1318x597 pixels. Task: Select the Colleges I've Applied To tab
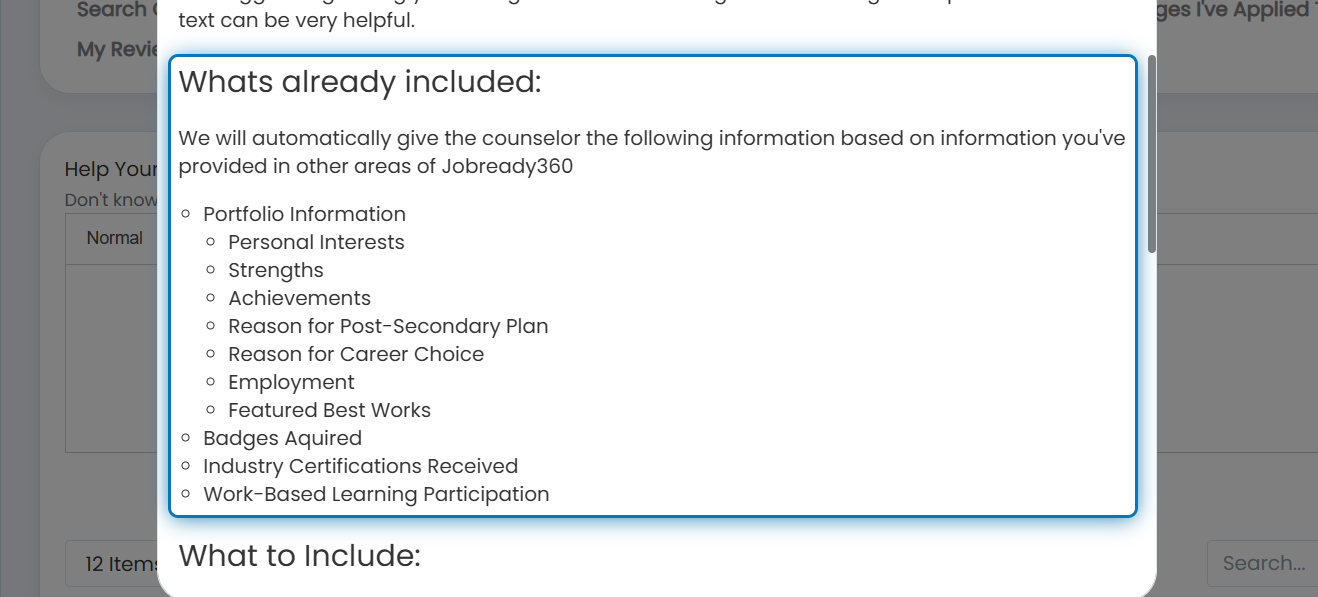click(1238, 9)
